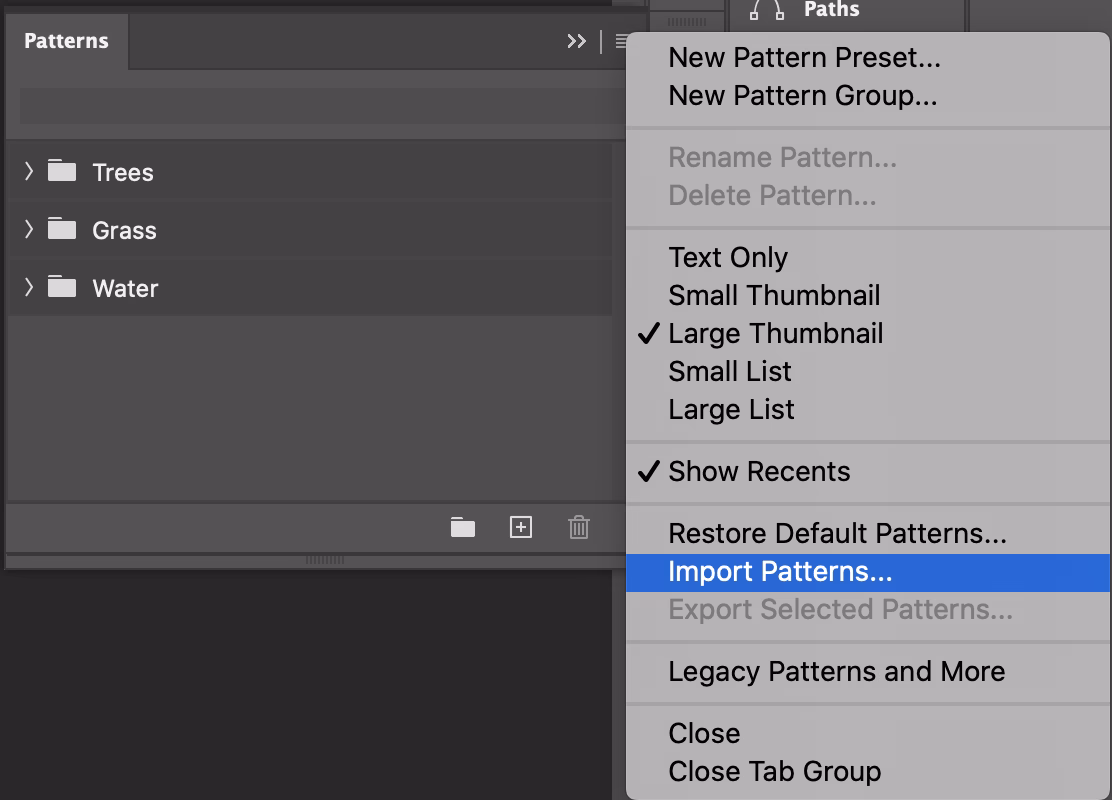Screen dimensions: 1112x800
Task: Open Legacy Patterns and More
Action: pyautogui.click(x=836, y=671)
